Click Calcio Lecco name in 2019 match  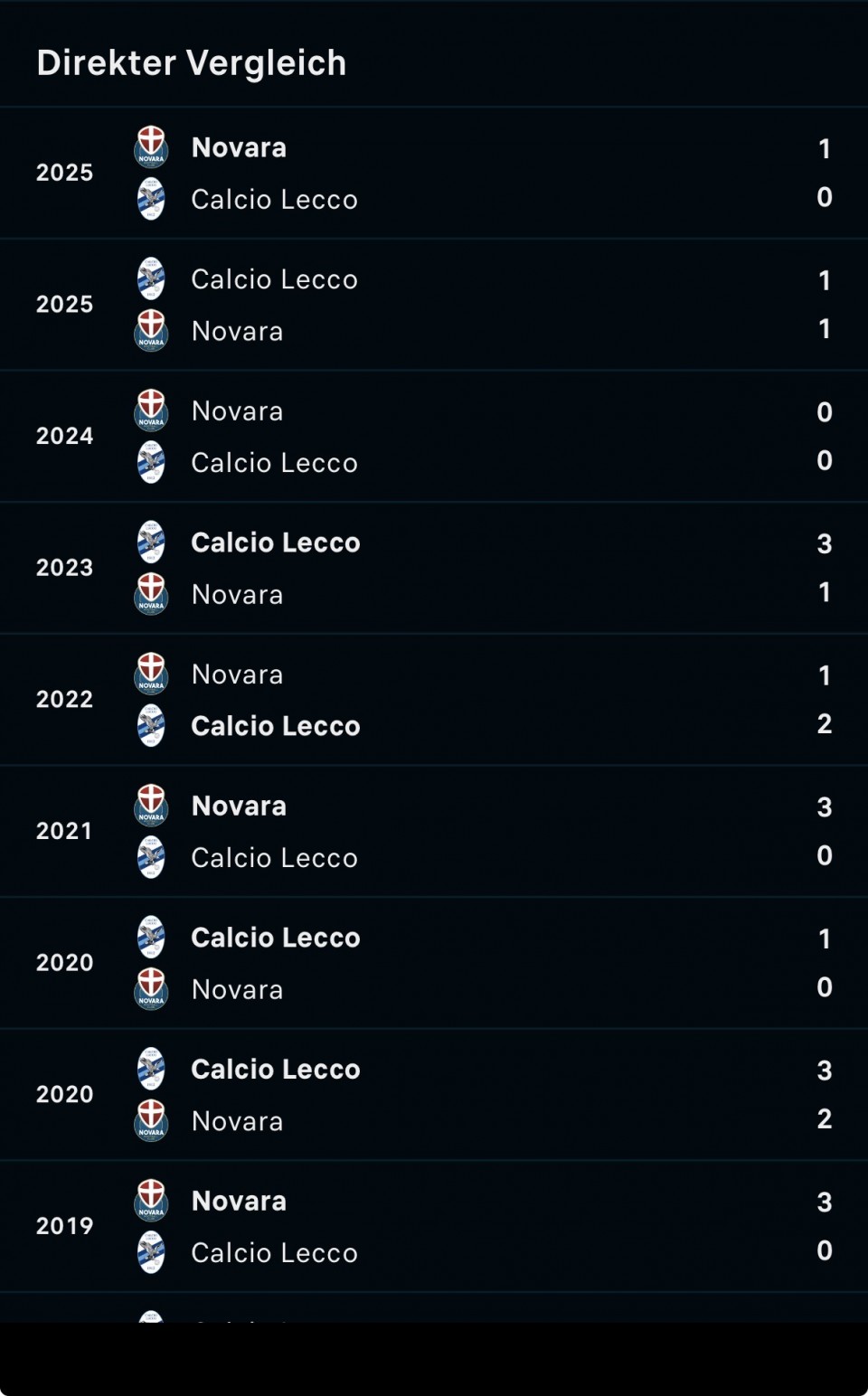click(x=275, y=1253)
